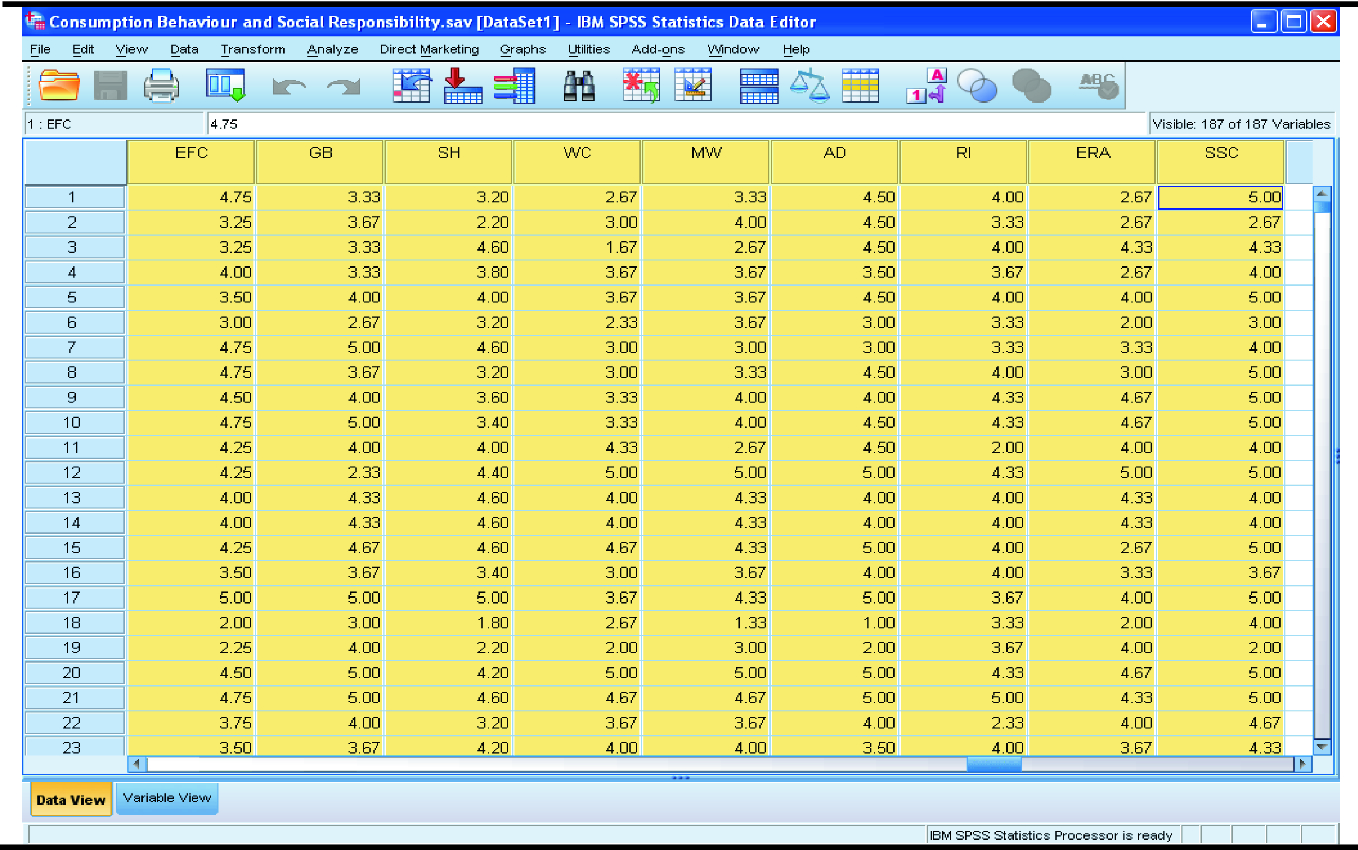This screenshot has width=1358, height=850.
Task: Click the Use Variable Sets circles icon
Action: [977, 87]
